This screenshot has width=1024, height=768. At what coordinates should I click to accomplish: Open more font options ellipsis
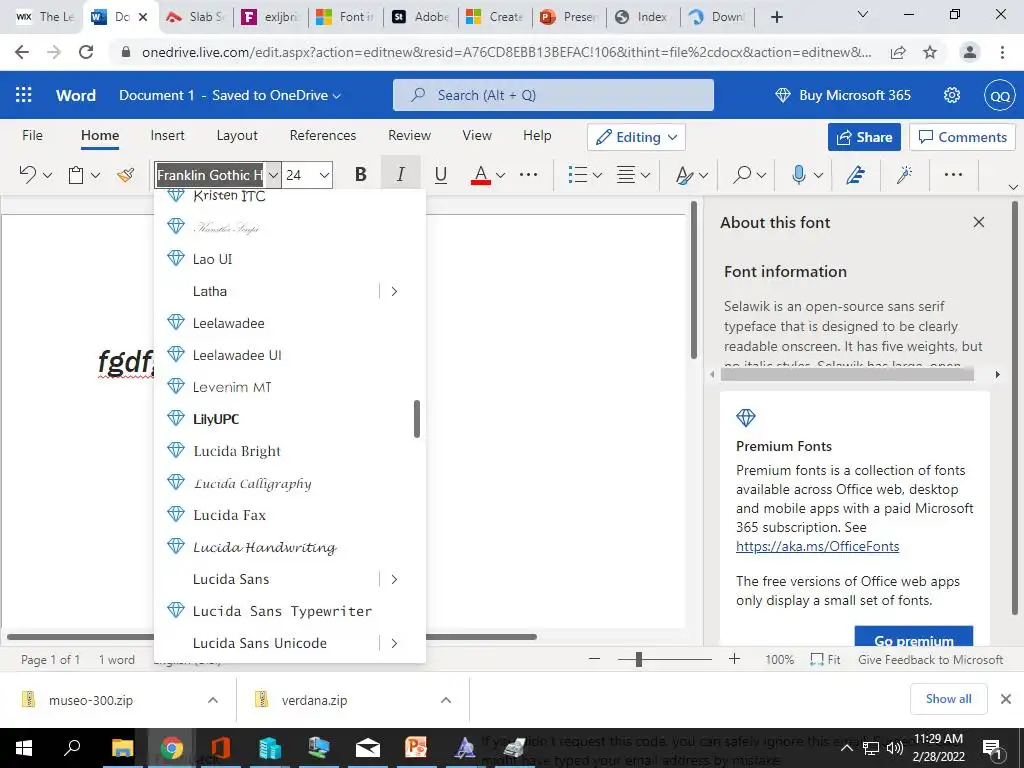point(528,174)
